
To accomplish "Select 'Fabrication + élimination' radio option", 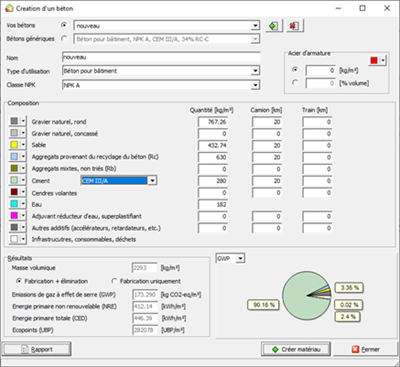I will 19,281.
